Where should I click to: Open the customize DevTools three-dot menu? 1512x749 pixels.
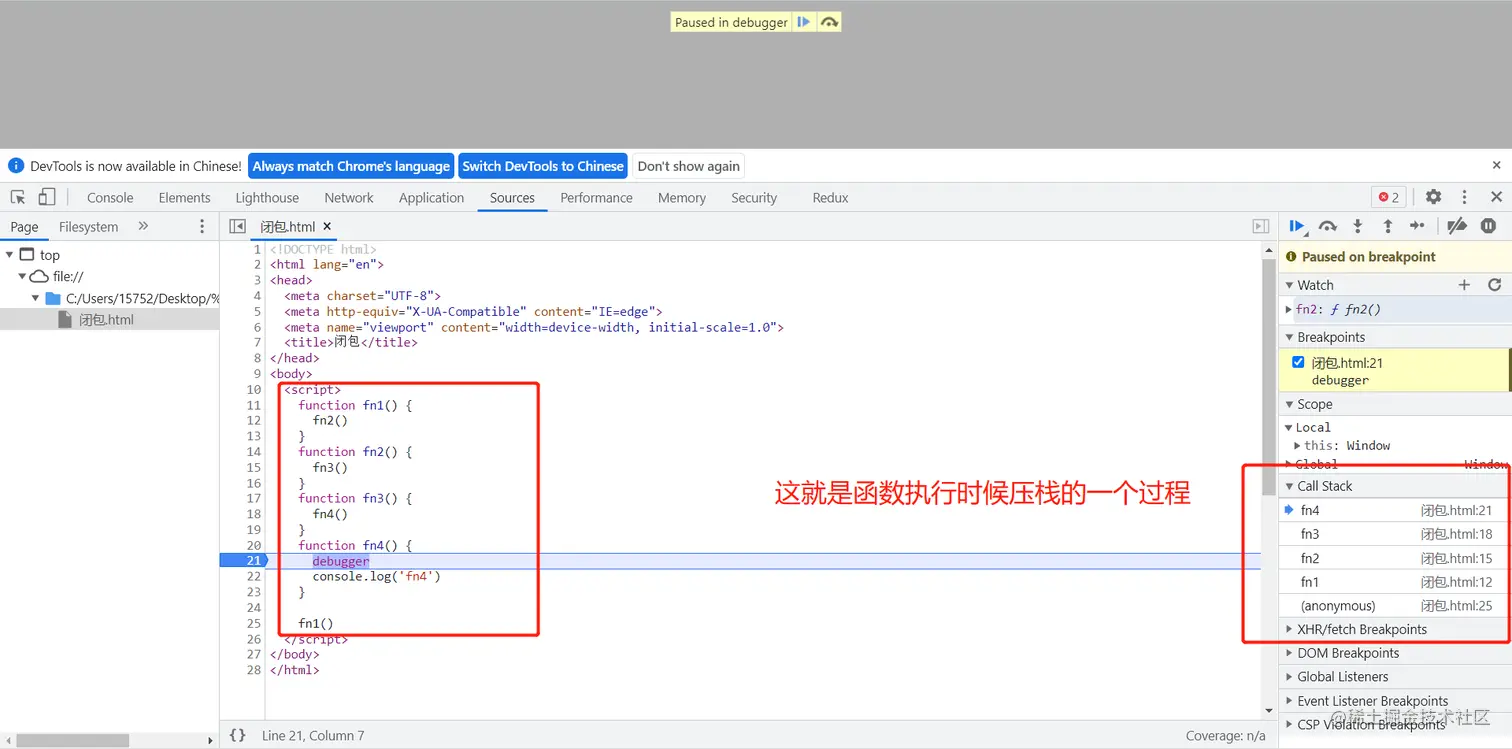point(1464,197)
